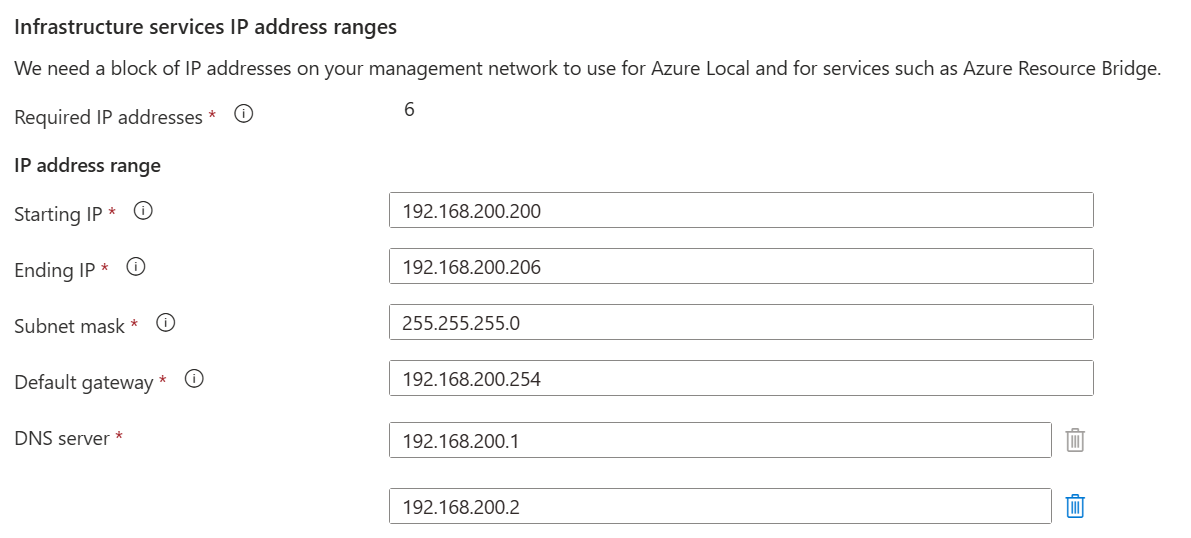This screenshot has width=1191, height=538.
Task: Click into the Subnet mask field
Action: tap(741, 322)
